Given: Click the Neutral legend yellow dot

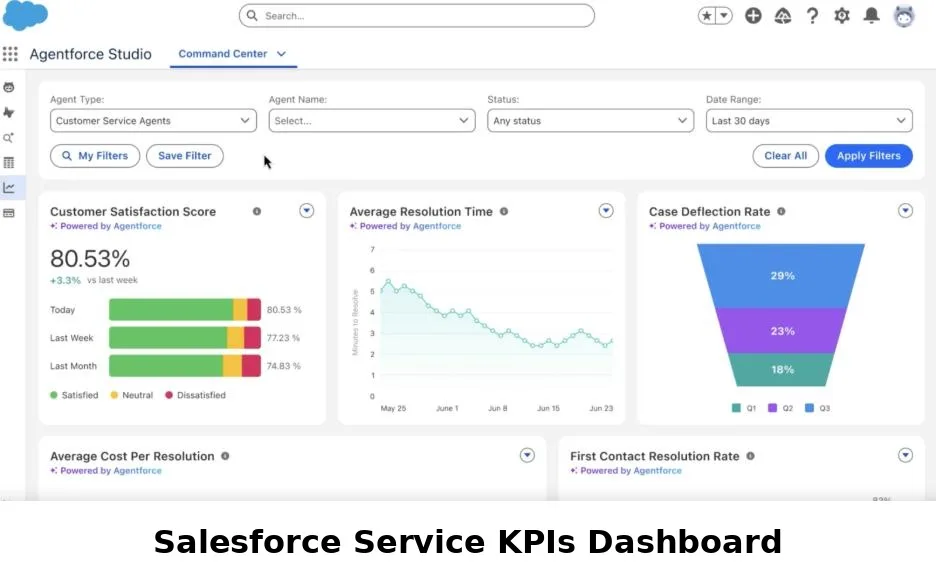Looking at the screenshot, I should point(114,395).
